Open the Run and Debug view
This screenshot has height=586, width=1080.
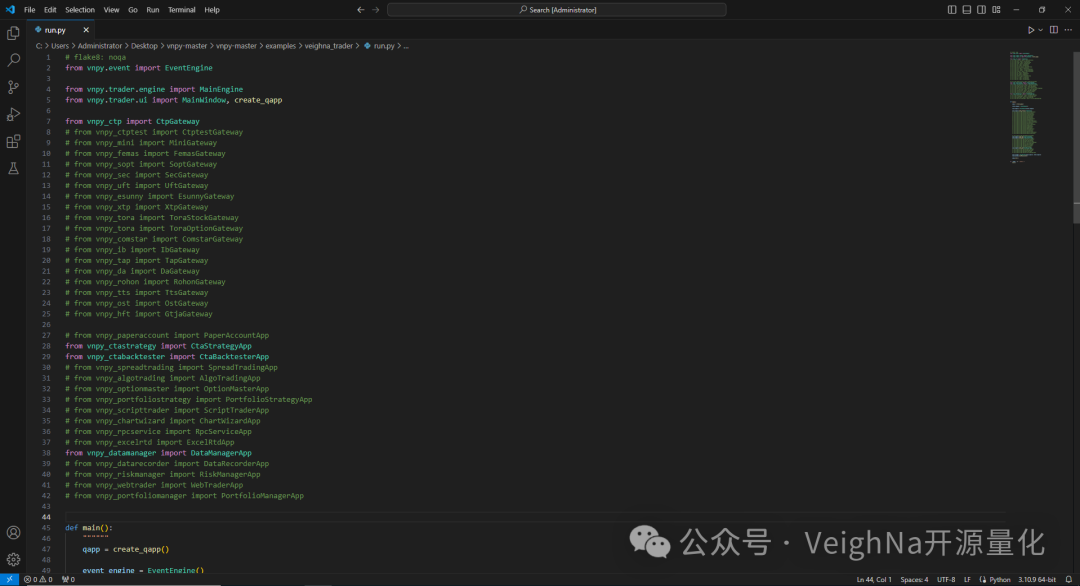click(13, 114)
